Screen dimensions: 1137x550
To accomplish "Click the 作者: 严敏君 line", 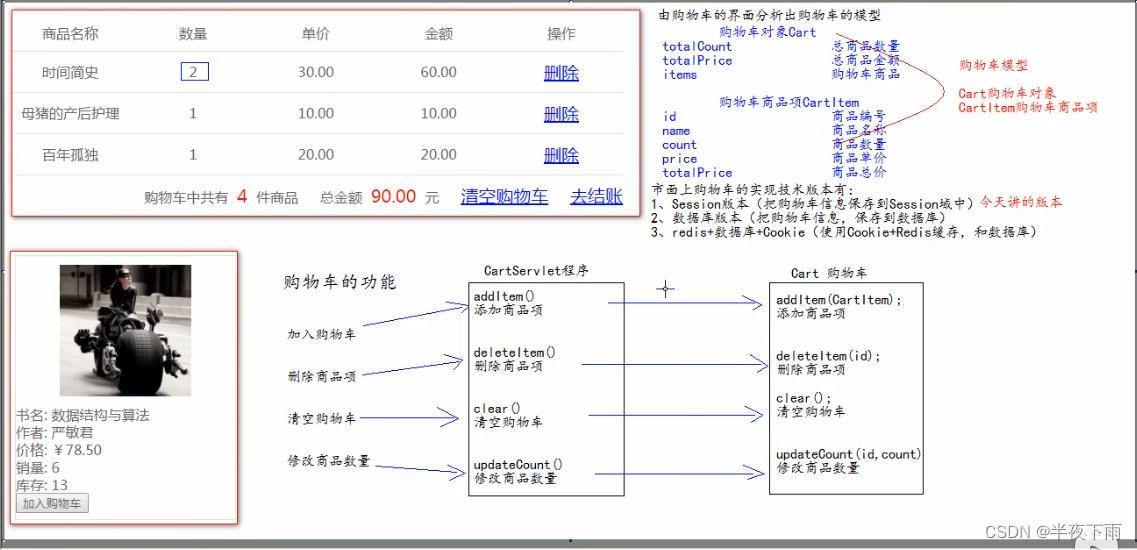I will [55, 433].
